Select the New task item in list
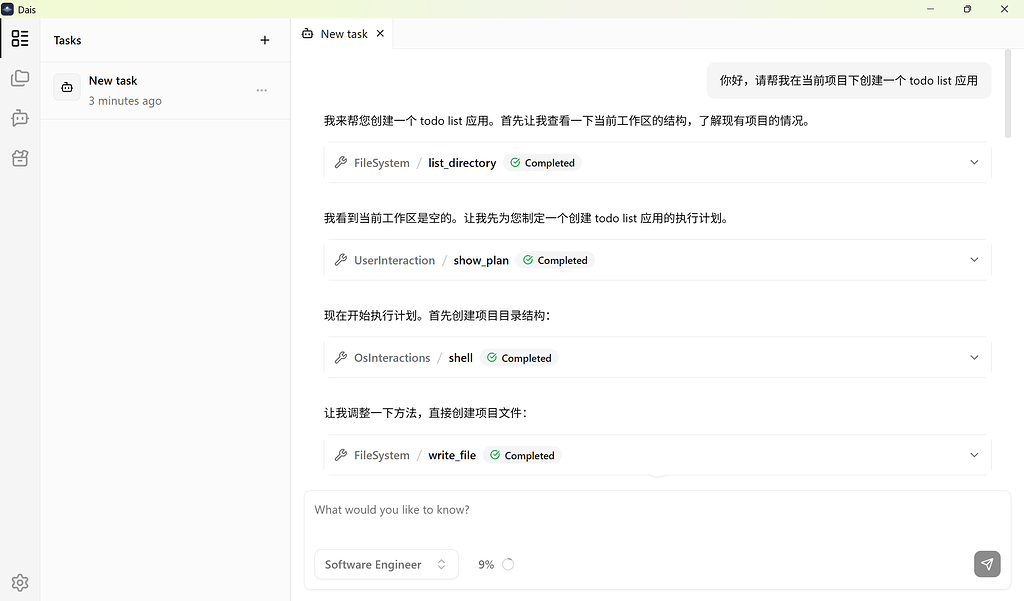Viewport: 1024px width, 601px height. pyautogui.click(x=165, y=90)
